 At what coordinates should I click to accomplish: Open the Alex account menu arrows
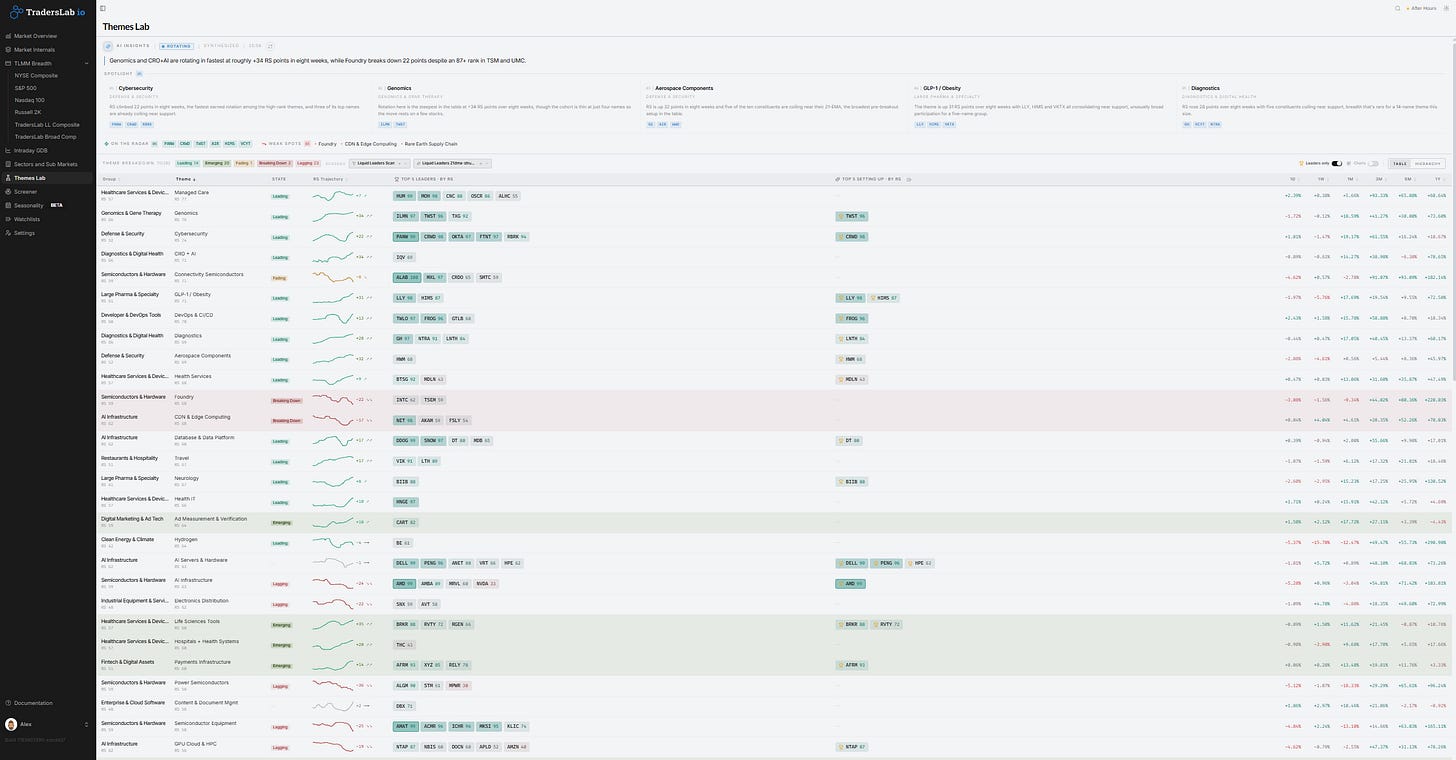tap(87, 724)
